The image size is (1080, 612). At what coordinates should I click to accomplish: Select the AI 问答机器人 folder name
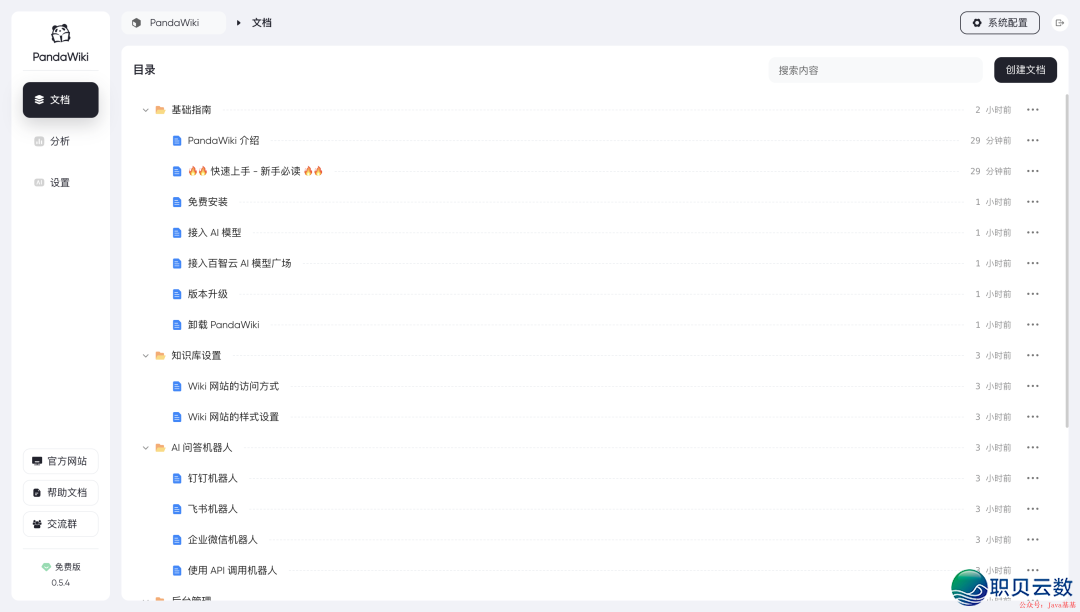click(201, 447)
